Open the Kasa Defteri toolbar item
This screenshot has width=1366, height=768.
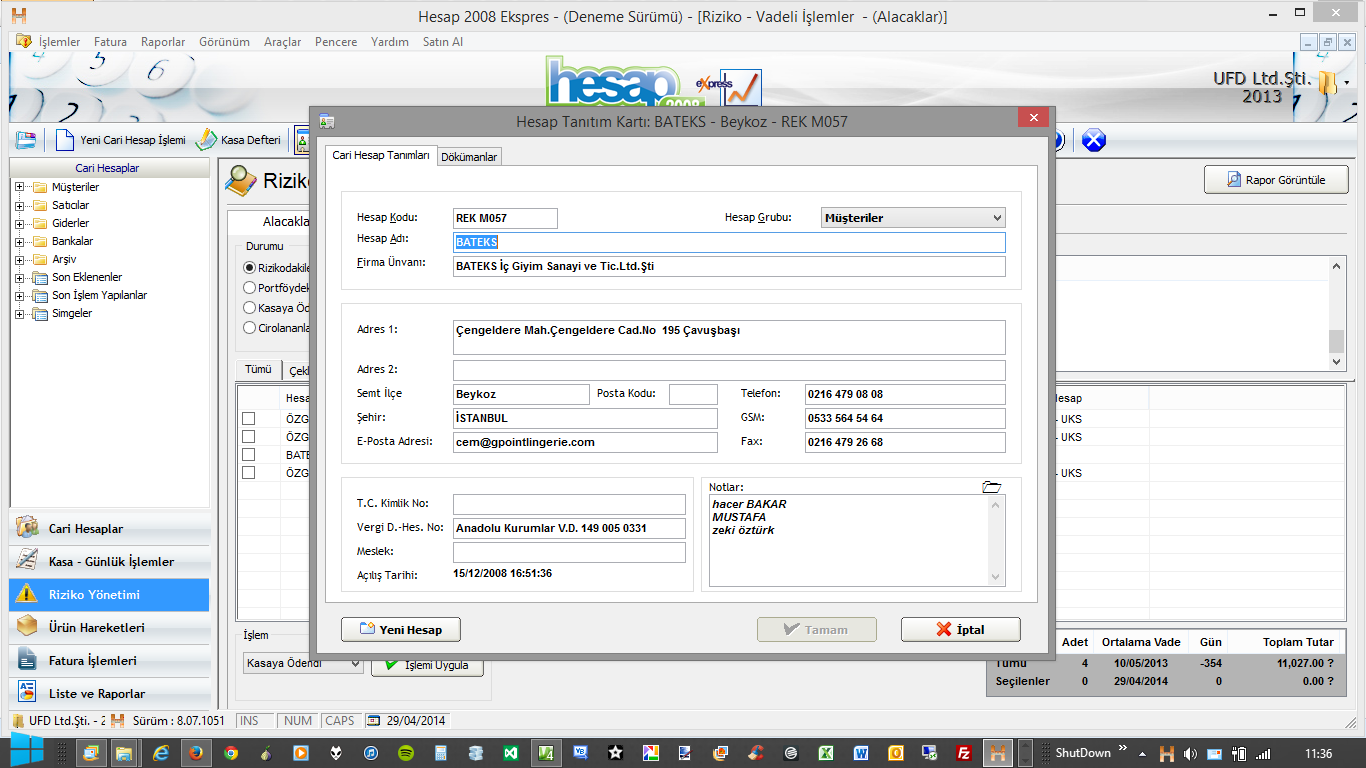[239, 140]
